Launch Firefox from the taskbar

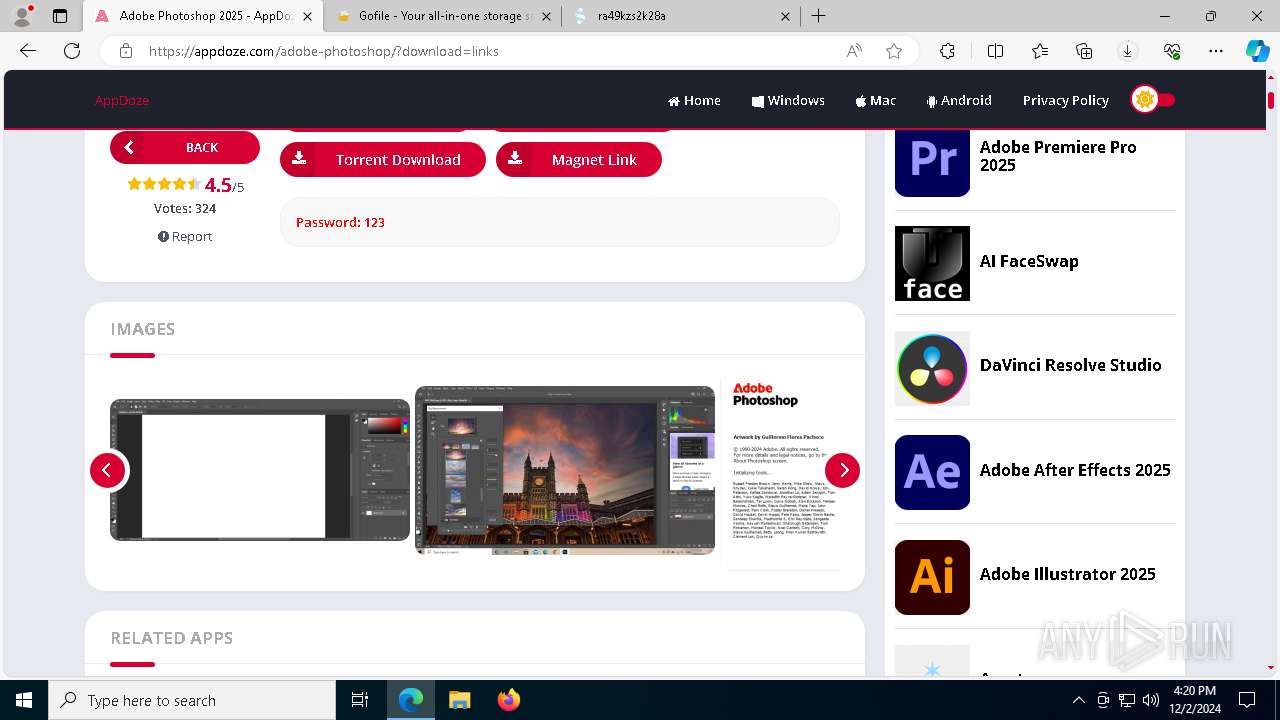tap(508, 700)
